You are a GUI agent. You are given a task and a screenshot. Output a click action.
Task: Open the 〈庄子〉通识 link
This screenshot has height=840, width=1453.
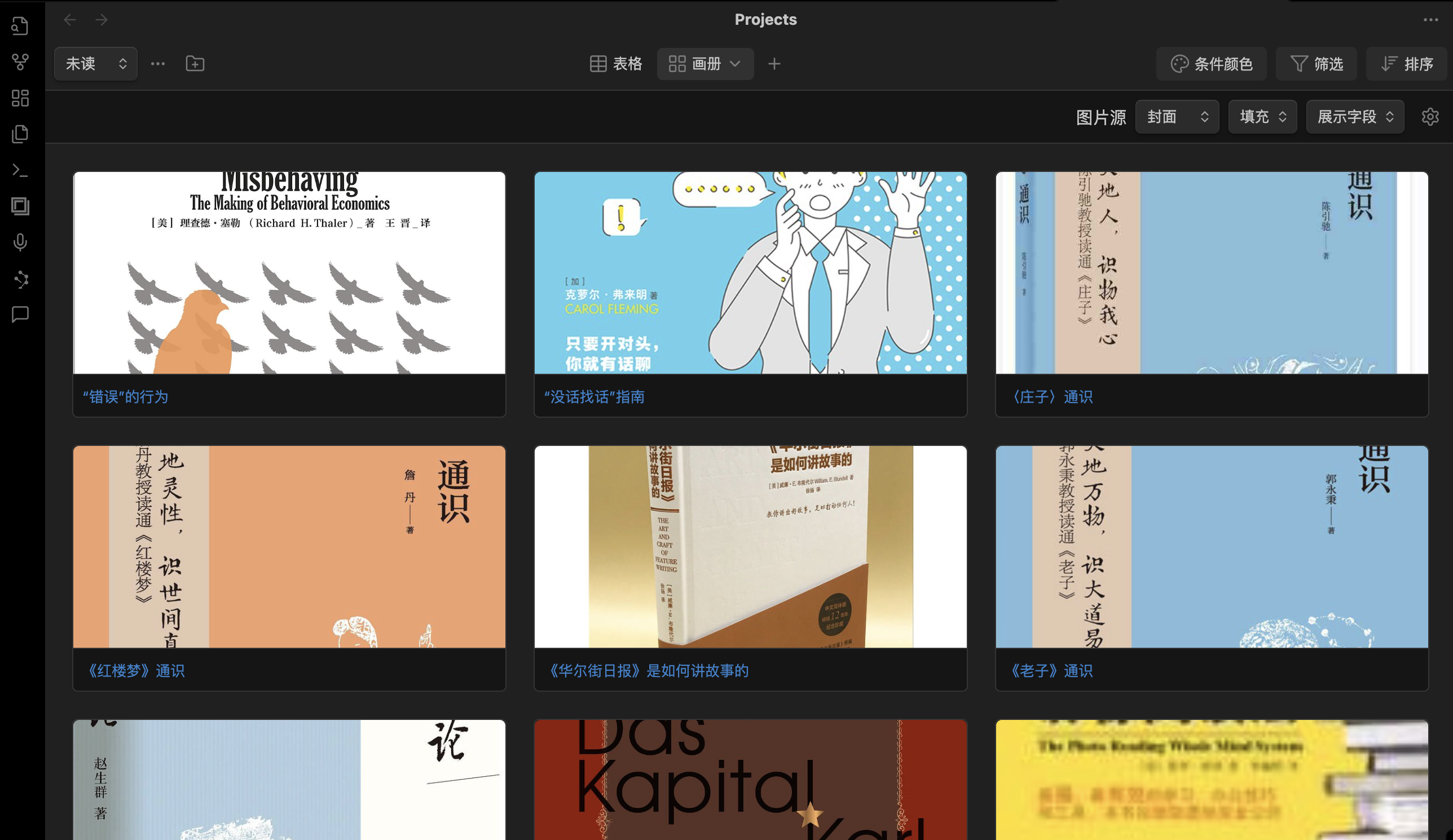pyautogui.click(x=1053, y=397)
